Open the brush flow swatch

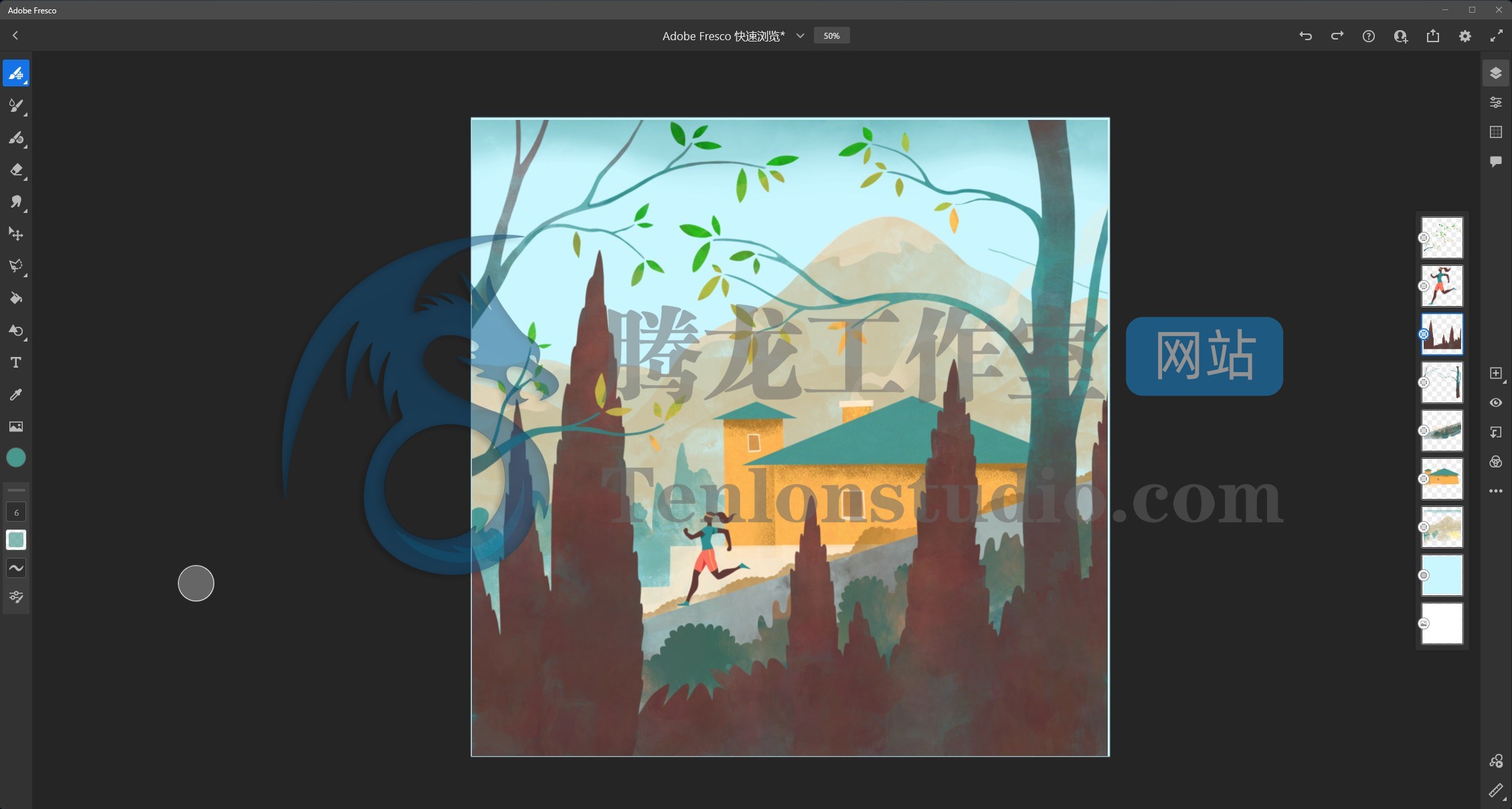(x=16, y=540)
